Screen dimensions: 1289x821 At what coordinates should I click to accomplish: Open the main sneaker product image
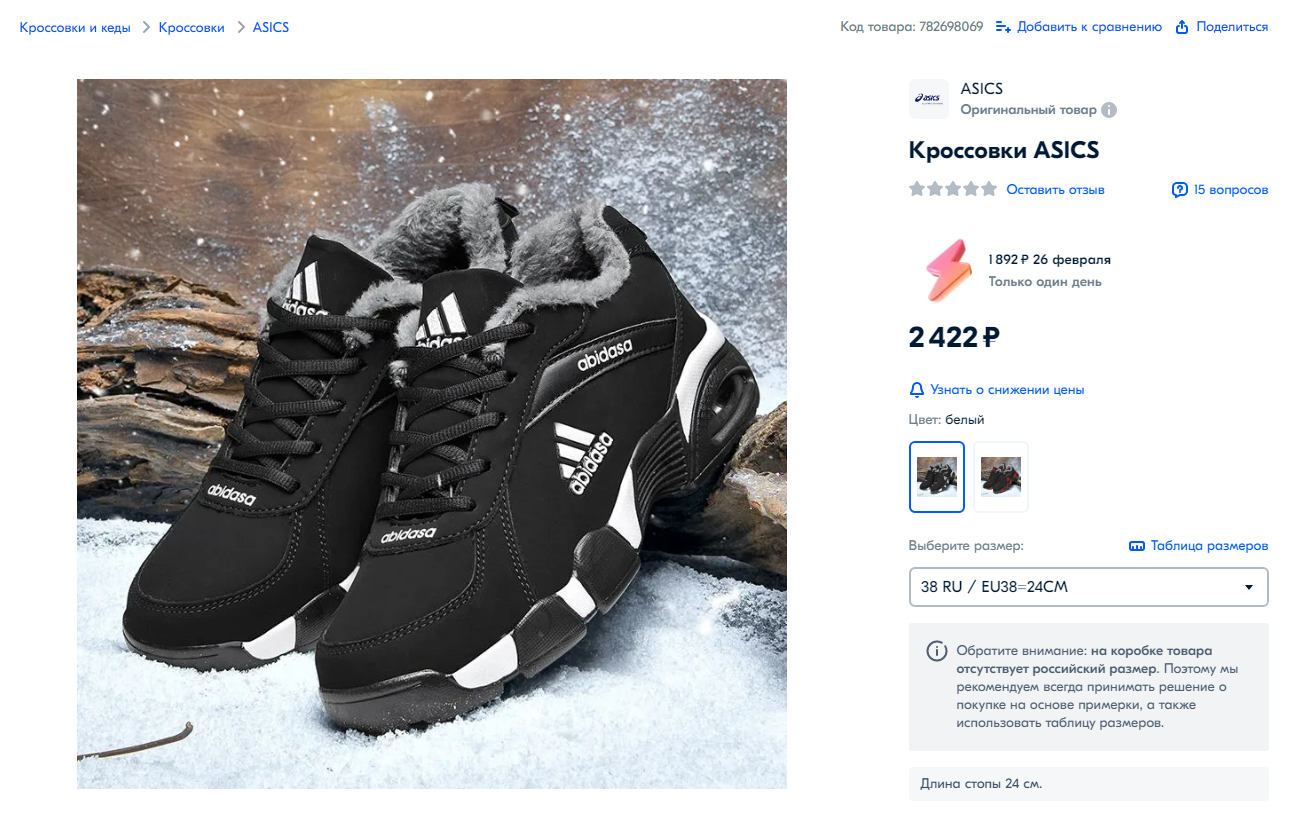[432, 434]
